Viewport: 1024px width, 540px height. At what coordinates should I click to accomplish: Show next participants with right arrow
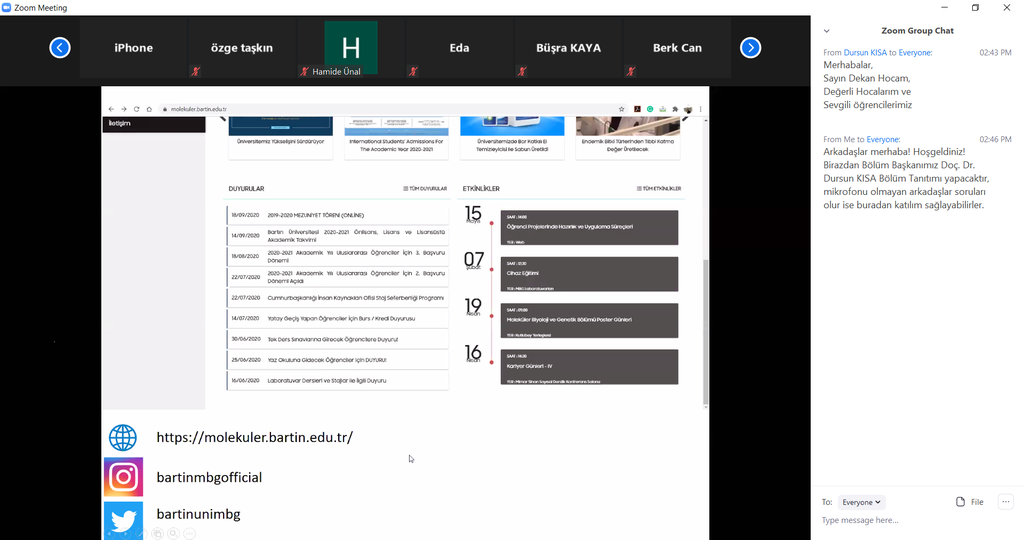[x=750, y=47]
